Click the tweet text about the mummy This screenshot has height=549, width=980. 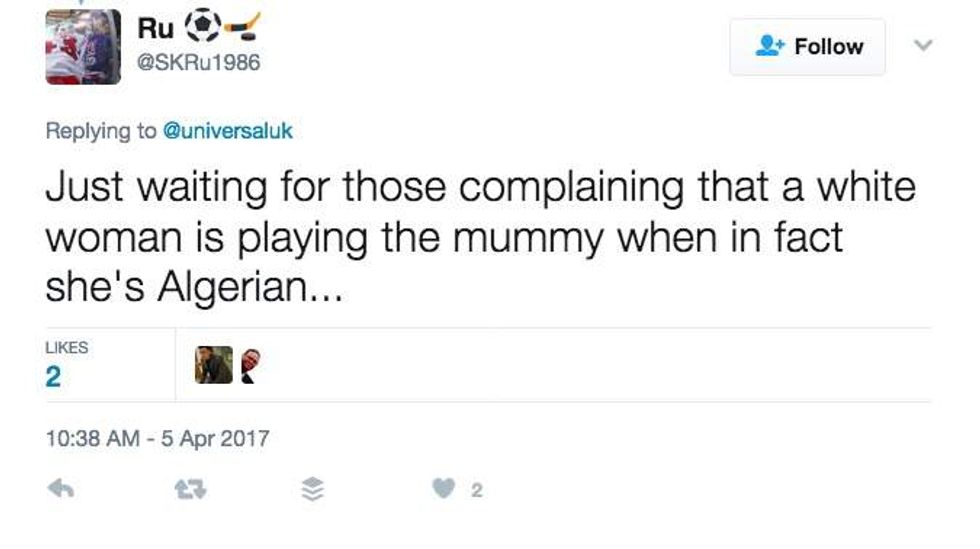(x=480, y=239)
